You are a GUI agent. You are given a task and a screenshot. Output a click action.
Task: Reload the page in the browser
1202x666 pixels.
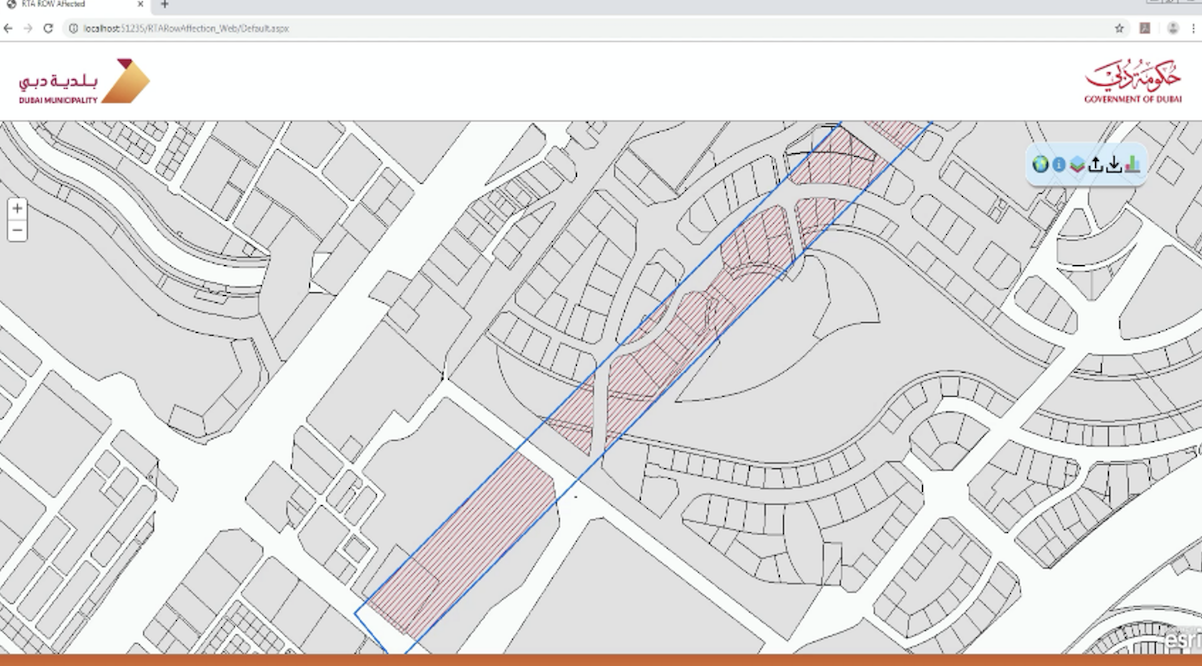click(x=48, y=29)
